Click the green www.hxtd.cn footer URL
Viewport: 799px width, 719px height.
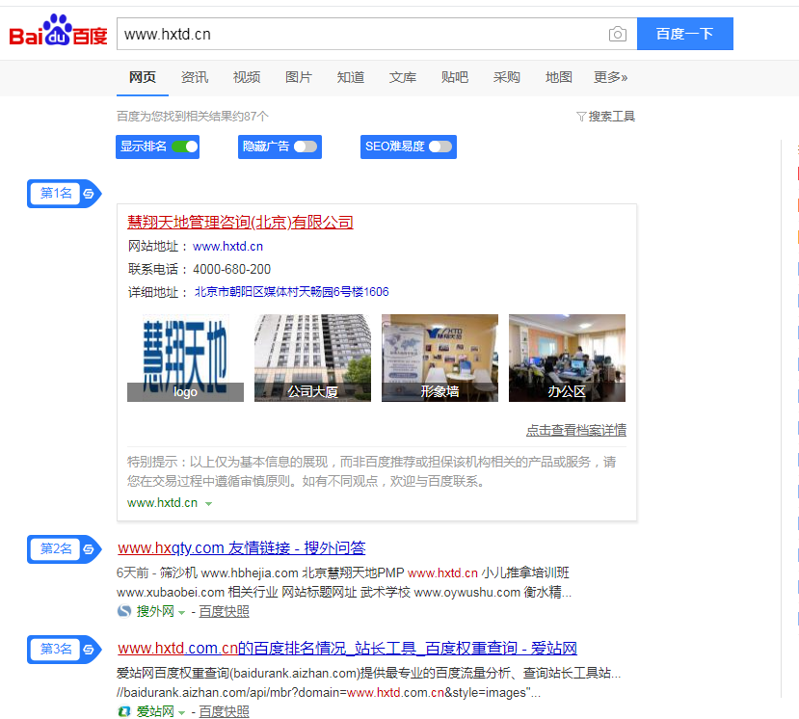162,503
